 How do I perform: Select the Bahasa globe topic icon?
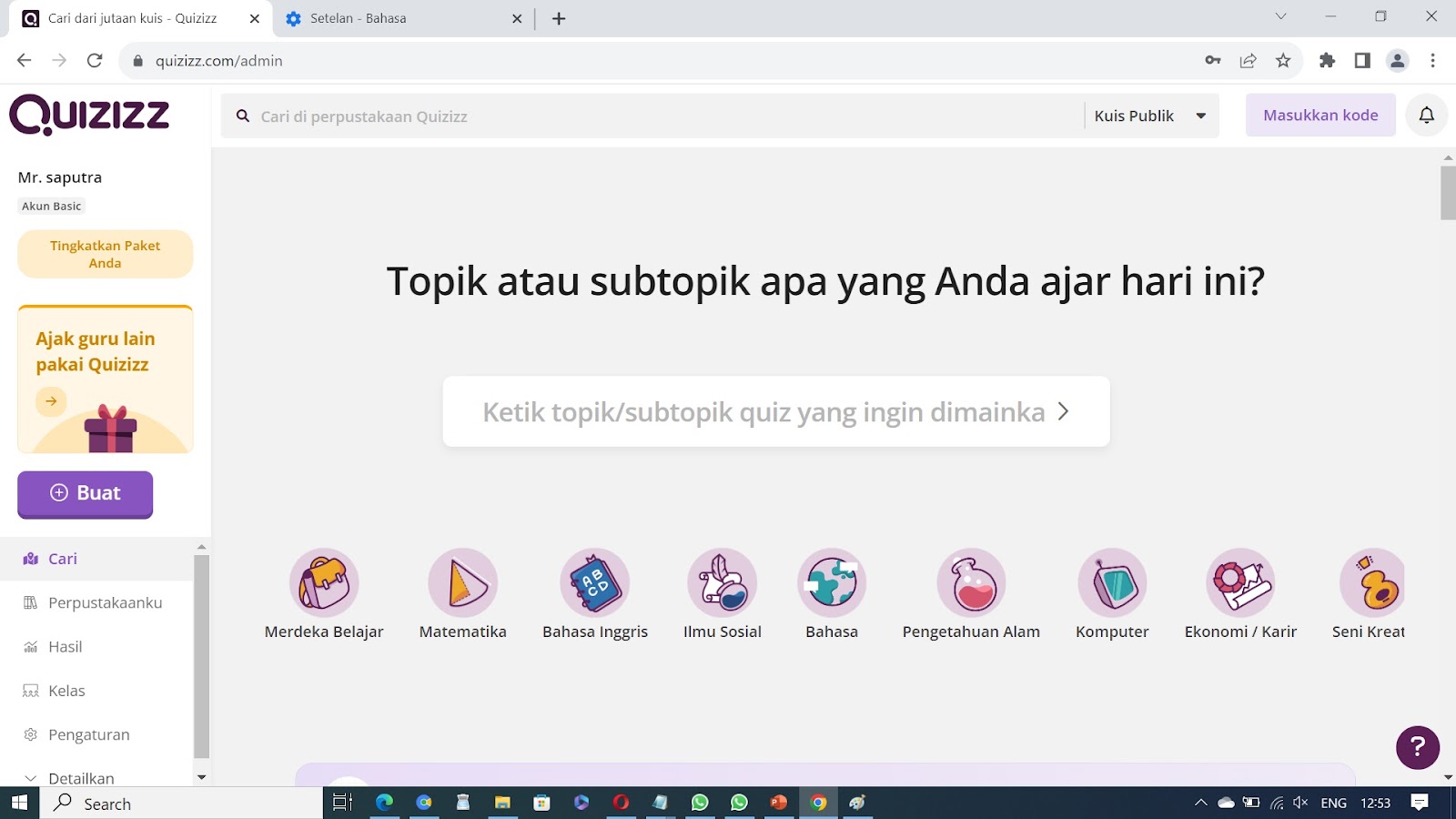pyautogui.click(x=832, y=582)
